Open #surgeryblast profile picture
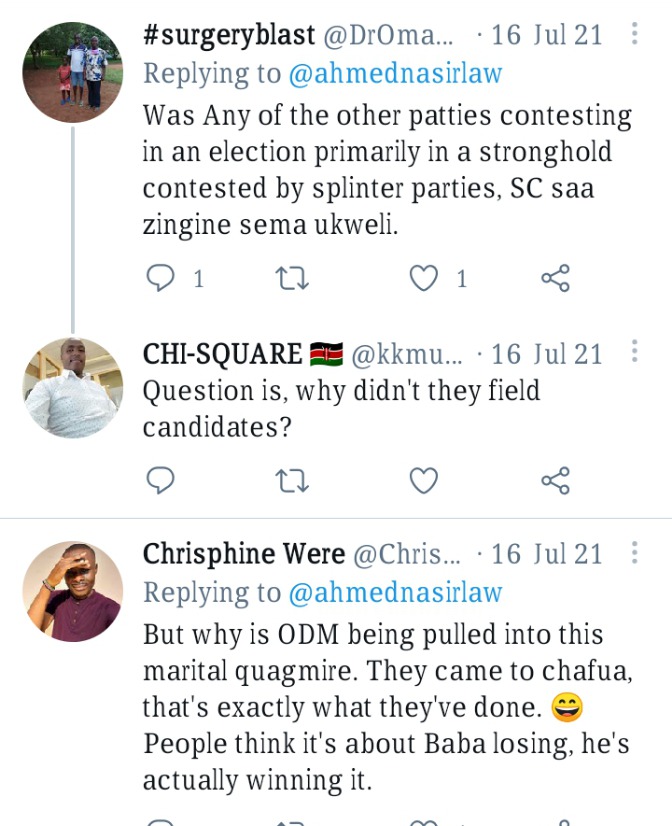The image size is (672, 826). coord(72,72)
